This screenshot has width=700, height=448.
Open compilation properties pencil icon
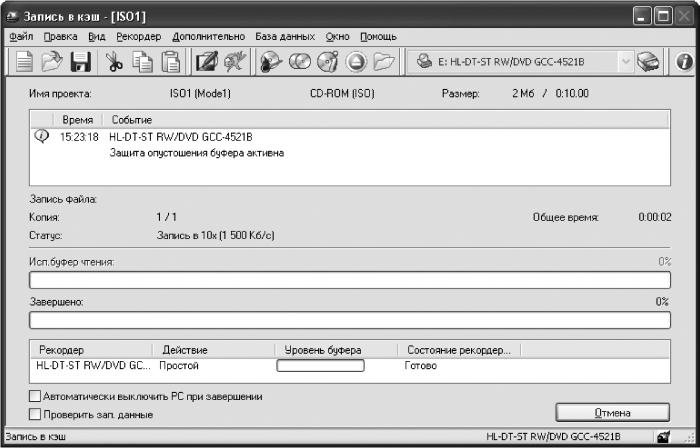pos(207,62)
